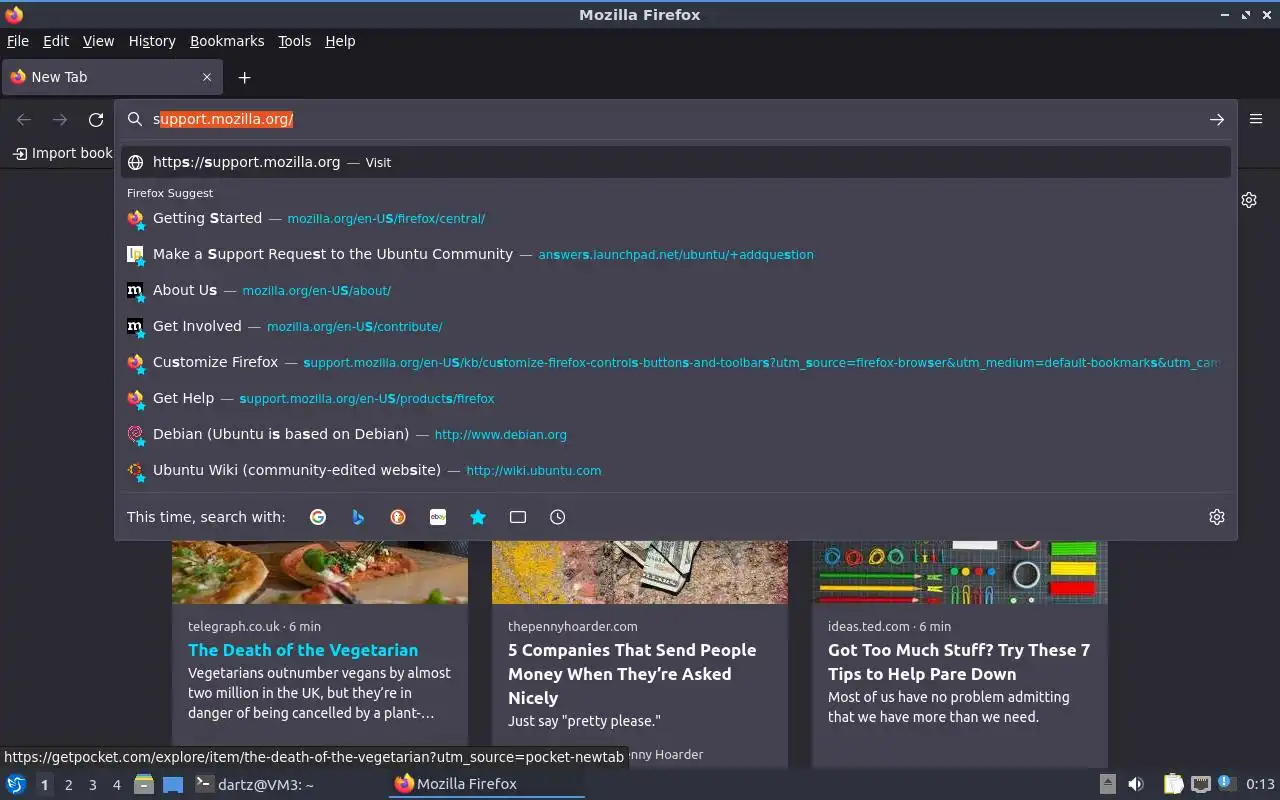Viewport: 1280px width, 800px height.
Task: Search only in open Tabs icon
Action: (x=518, y=517)
